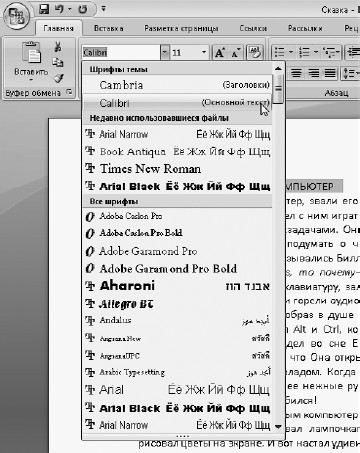Switch to the Главная tab
The image size is (360, 453).
click(58, 28)
